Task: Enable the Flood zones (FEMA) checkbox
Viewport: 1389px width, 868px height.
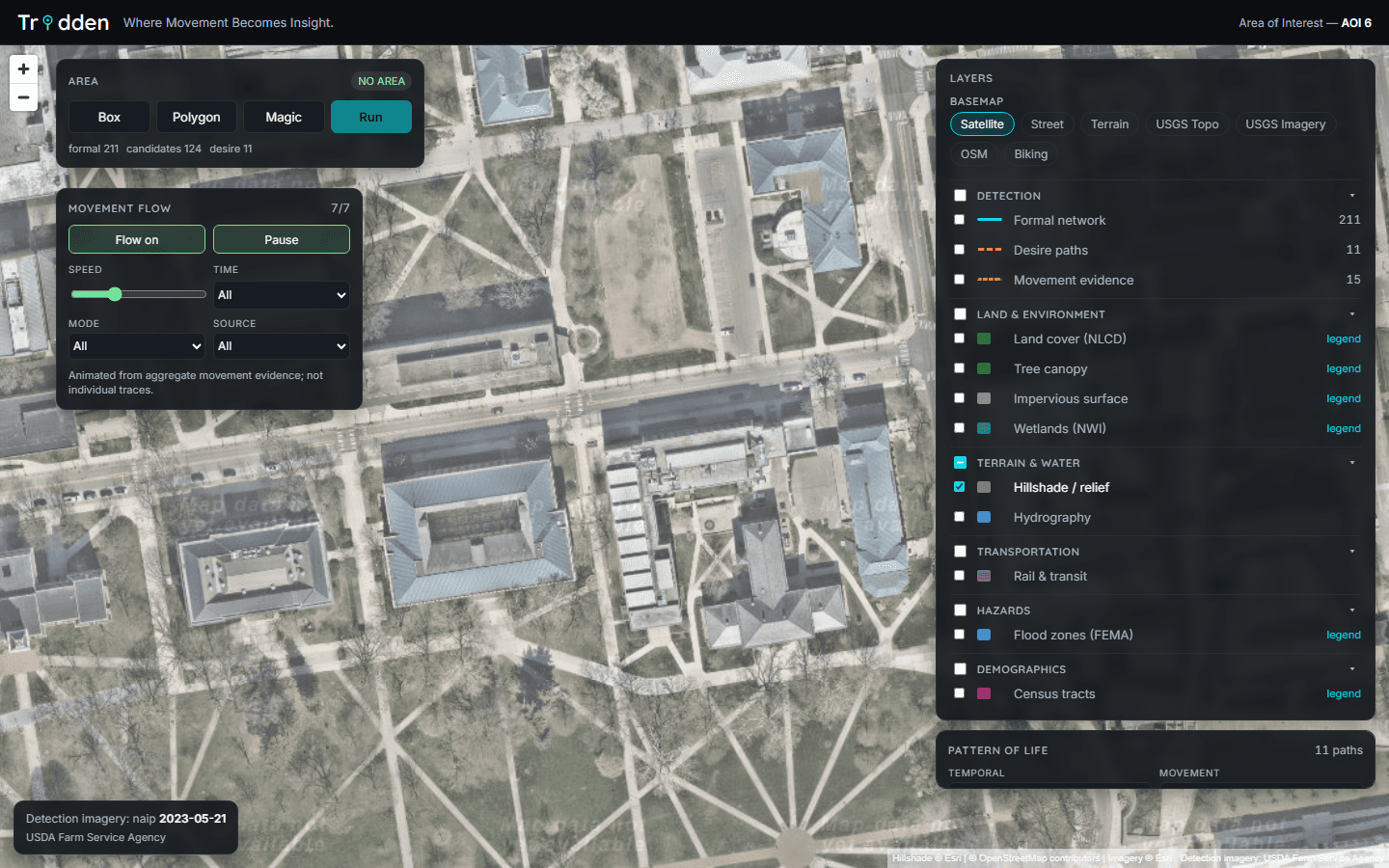Action: pos(959,635)
